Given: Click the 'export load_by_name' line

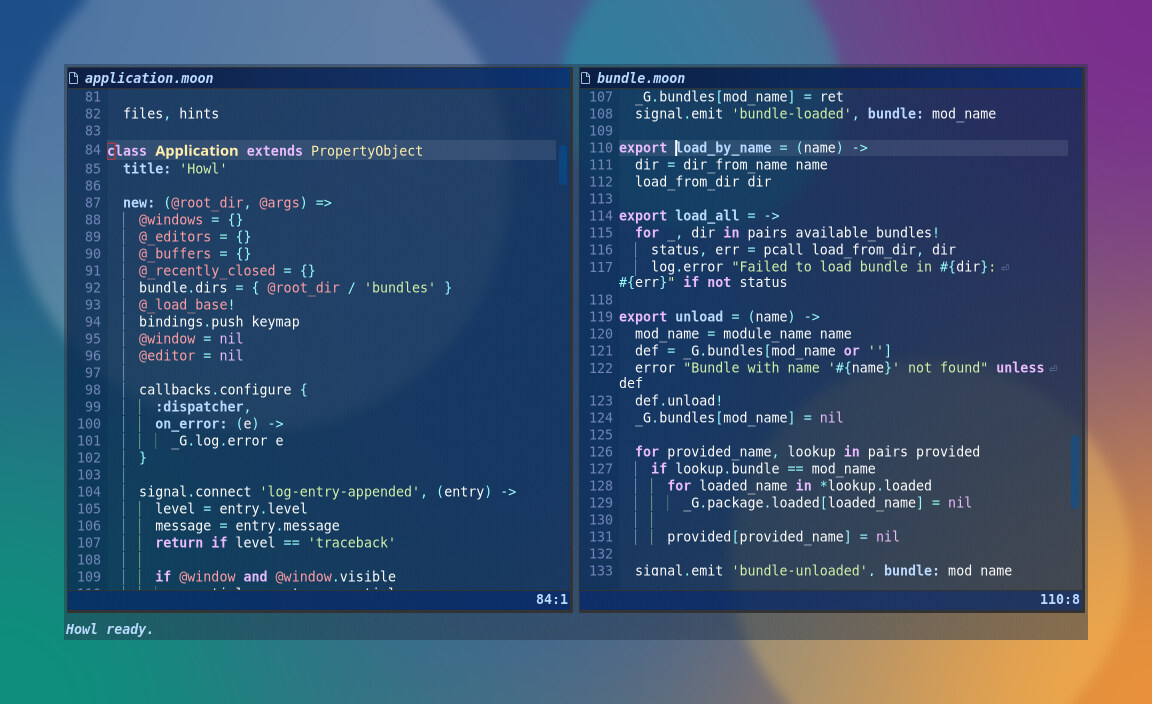Looking at the screenshot, I should point(744,148).
